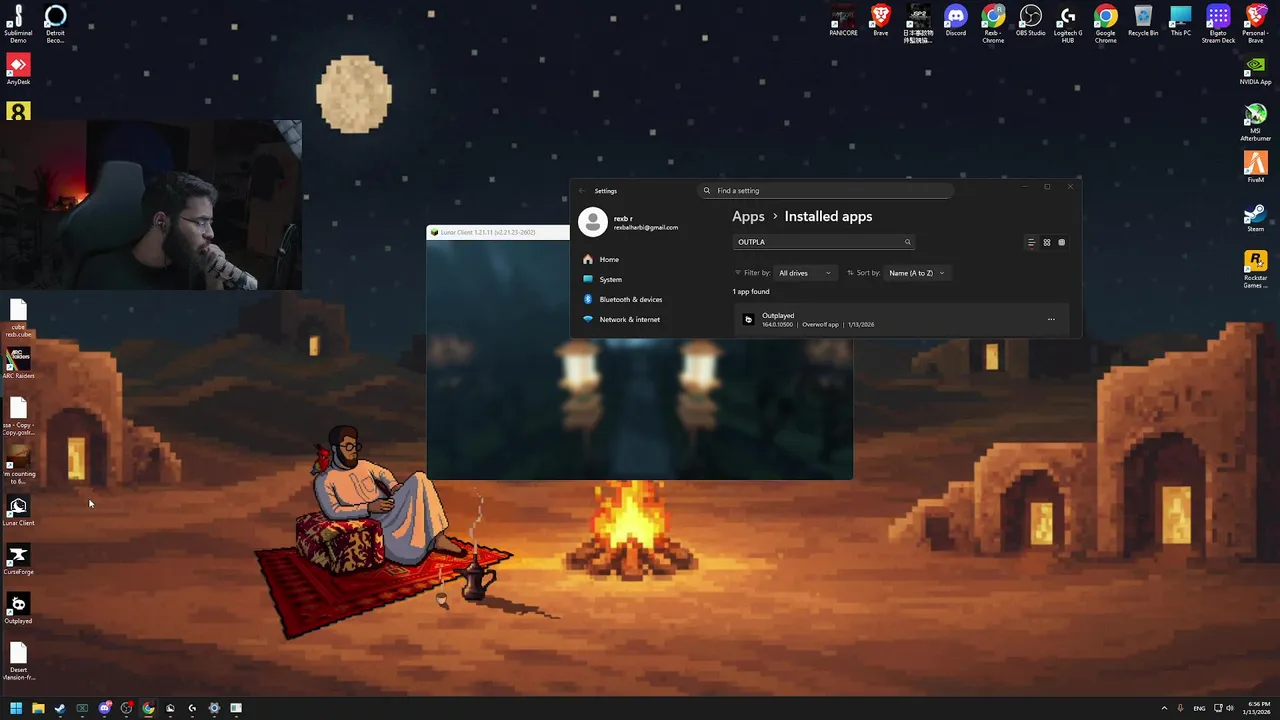The image size is (1280, 720).
Task: Click the search magnifier in apps filter box
Action: [908, 242]
